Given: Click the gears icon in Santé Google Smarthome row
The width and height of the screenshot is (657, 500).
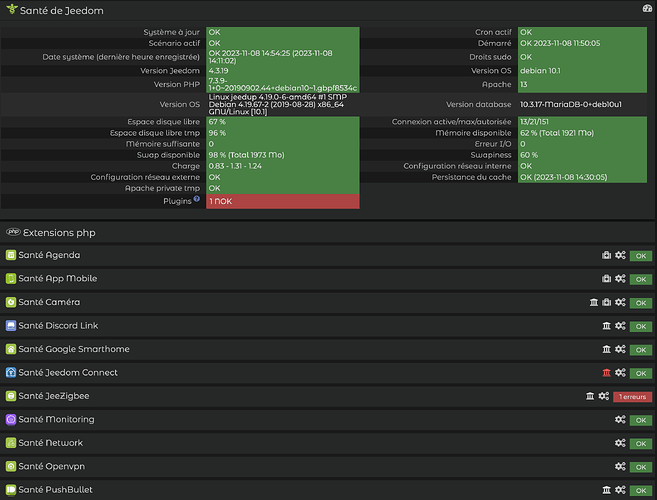Looking at the screenshot, I should [x=620, y=349].
